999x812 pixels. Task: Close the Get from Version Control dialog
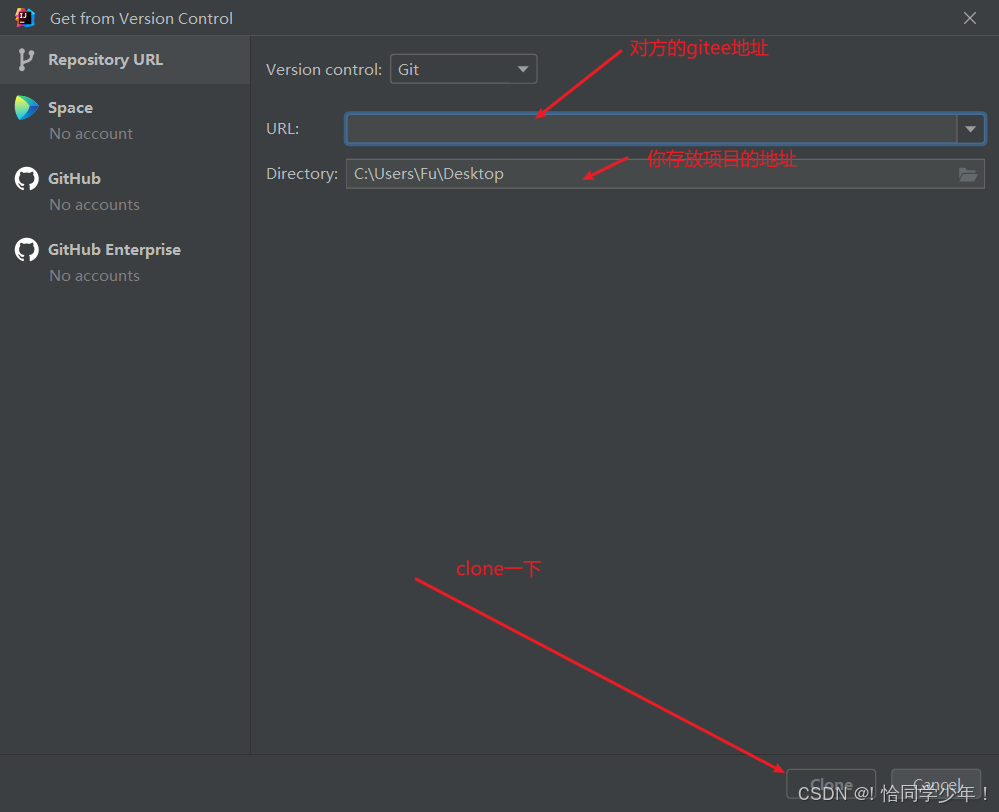[x=970, y=18]
